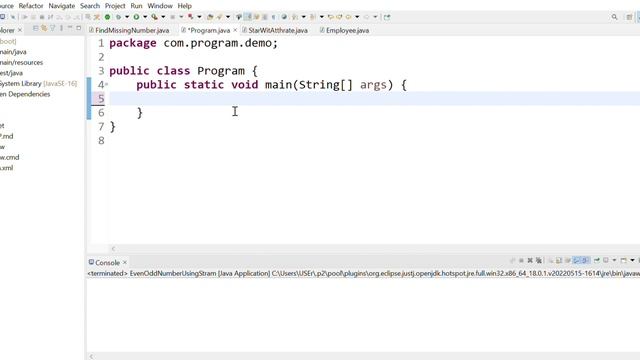Open the Refactor menu
Image resolution: width=640 pixels, height=360 pixels.
(x=31, y=6)
